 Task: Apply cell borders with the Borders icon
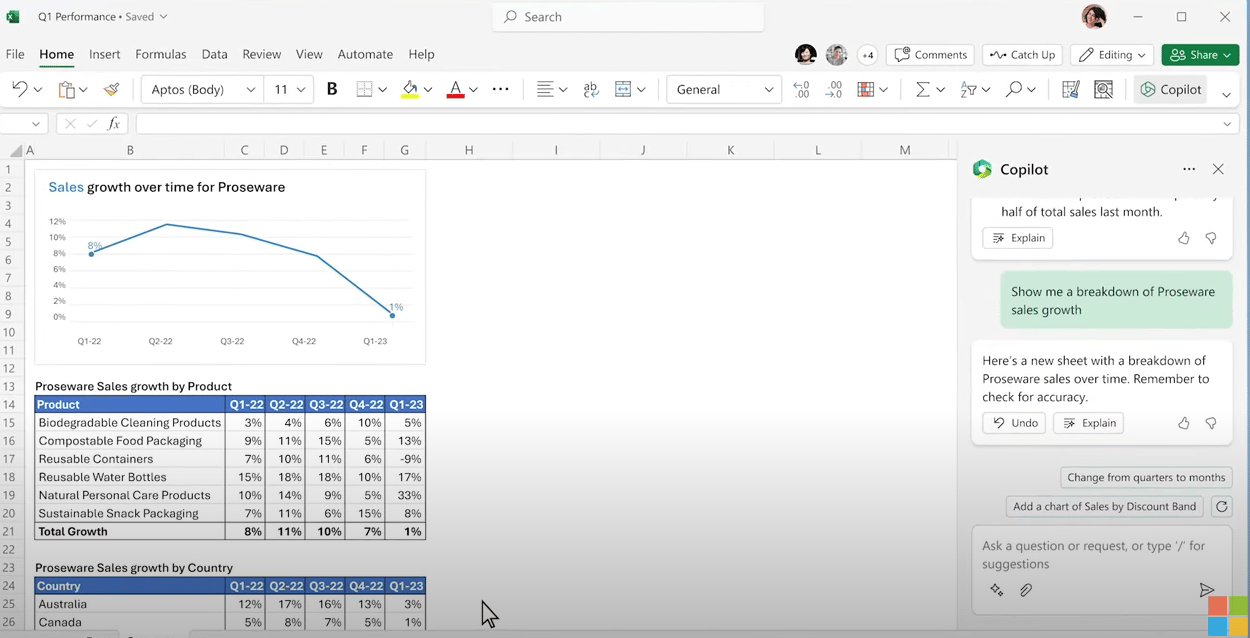coord(364,89)
